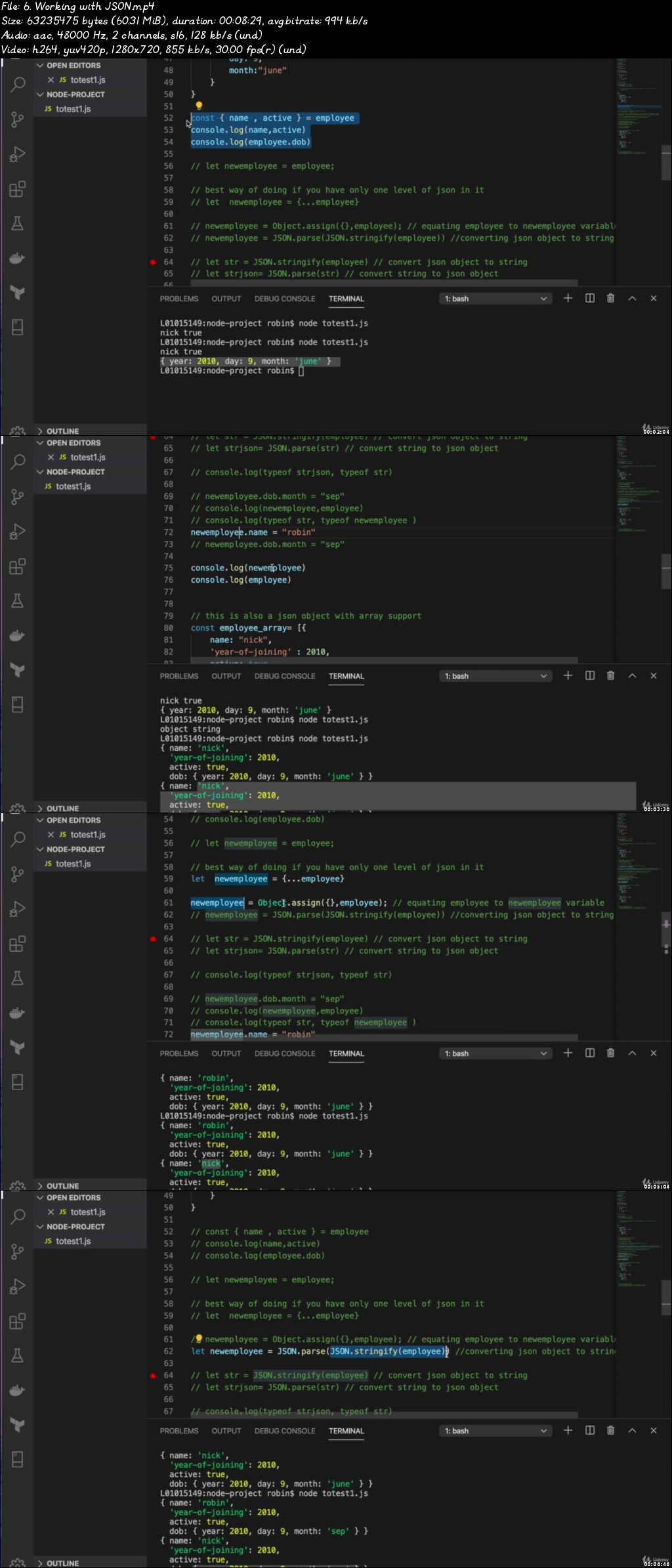Viewport: 672px width, 1568px height.
Task: Open the '1: bash' dropdown, 00:03:30 frame
Action: pos(495,676)
